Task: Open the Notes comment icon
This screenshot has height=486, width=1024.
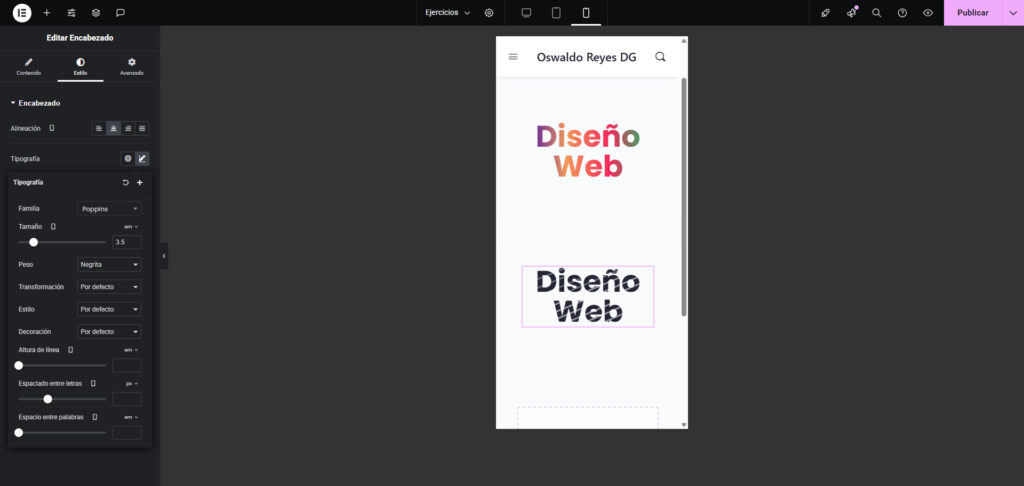Action: 120,13
